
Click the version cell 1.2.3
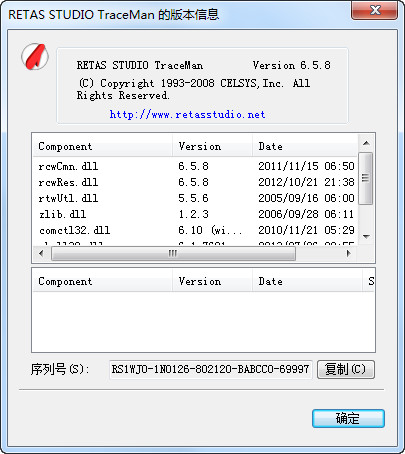click(x=193, y=214)
